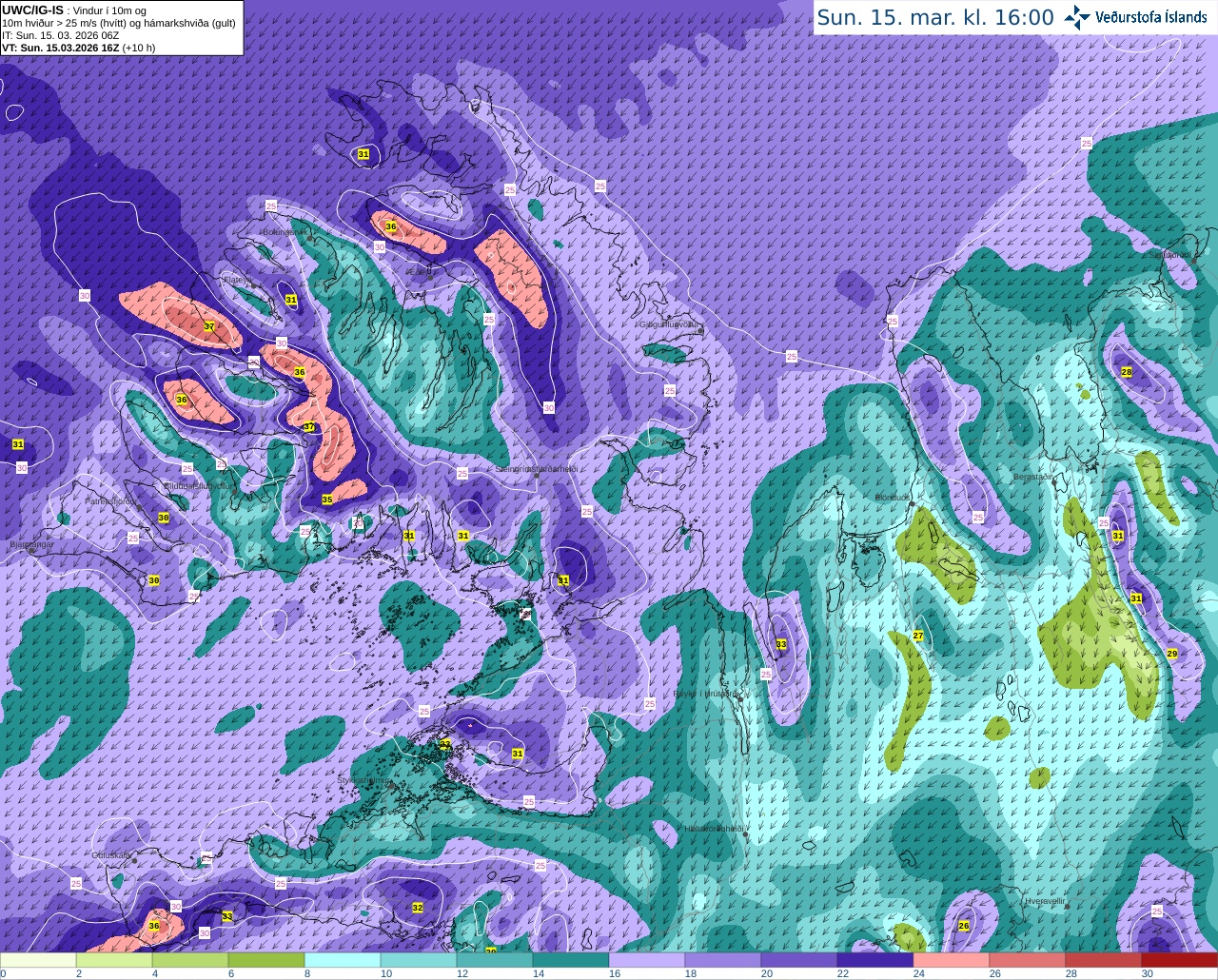Screen dimensions: 1218x980
Task: Click the 'IT: Sun. 15. 03. 2026 06Z' line
Action: click(x=61, y=35)
